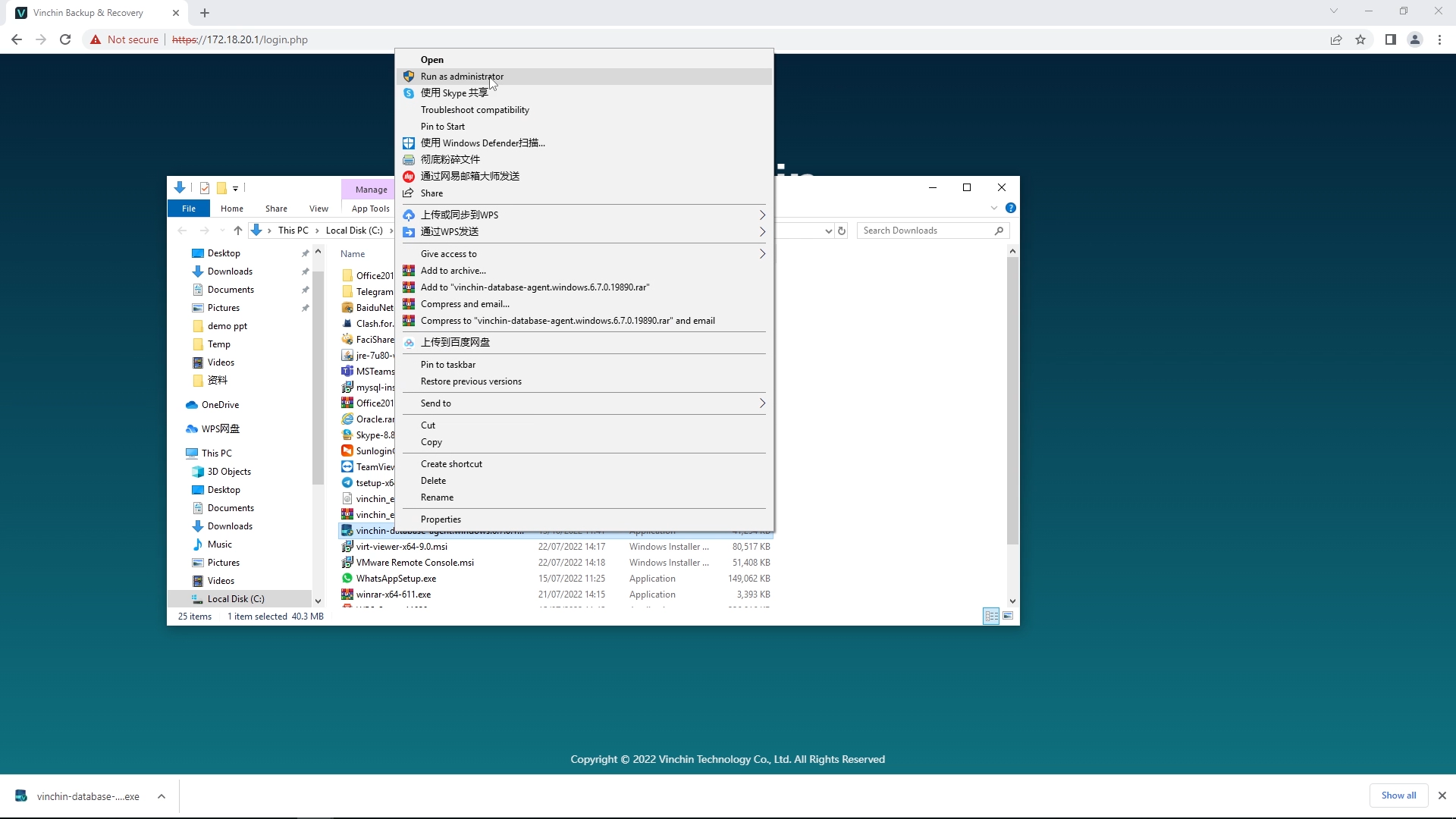Image resolution: width=1456 pixels, height=819 pixels.
Task: Click Delete in context menu
Action: 584,481
